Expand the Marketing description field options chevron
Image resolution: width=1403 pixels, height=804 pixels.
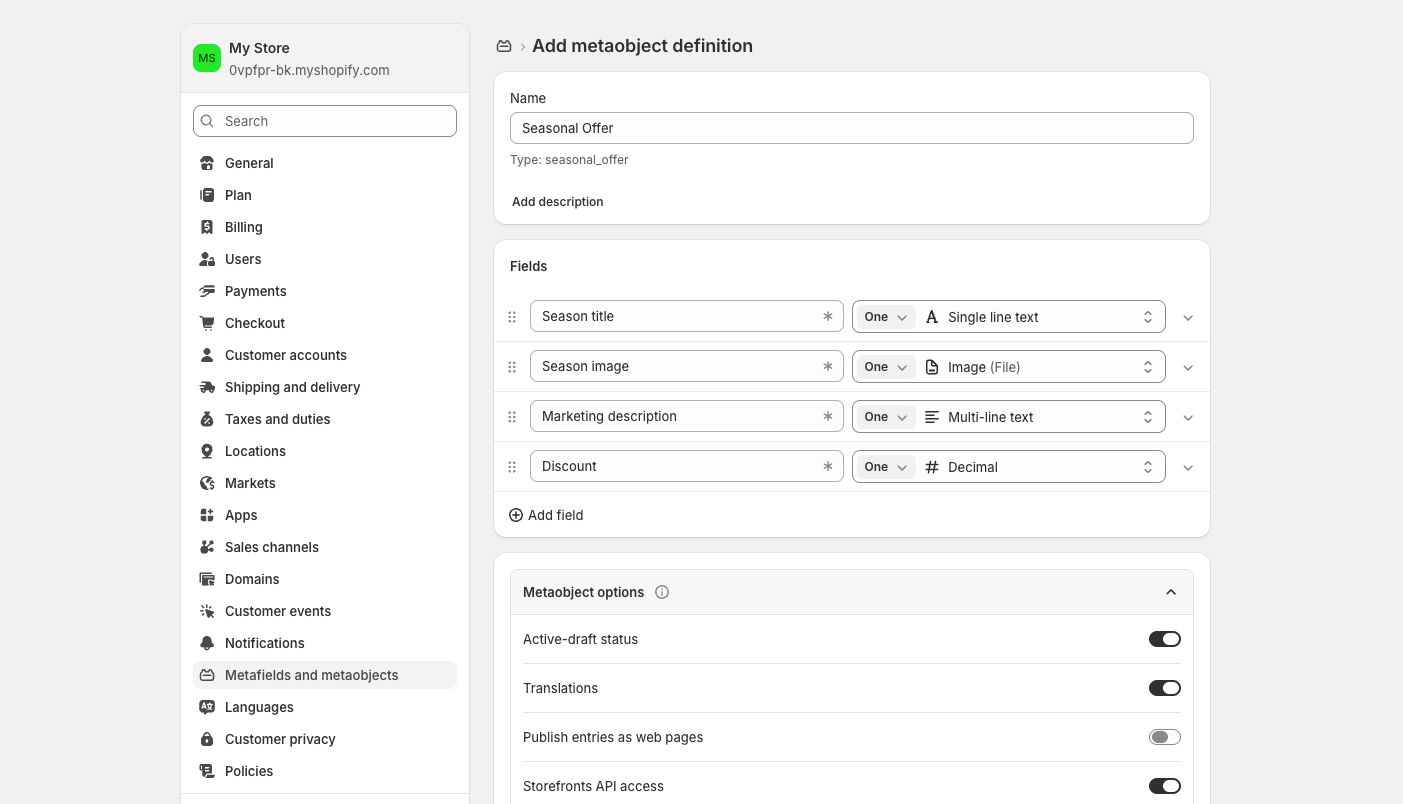coord(1188,417)
